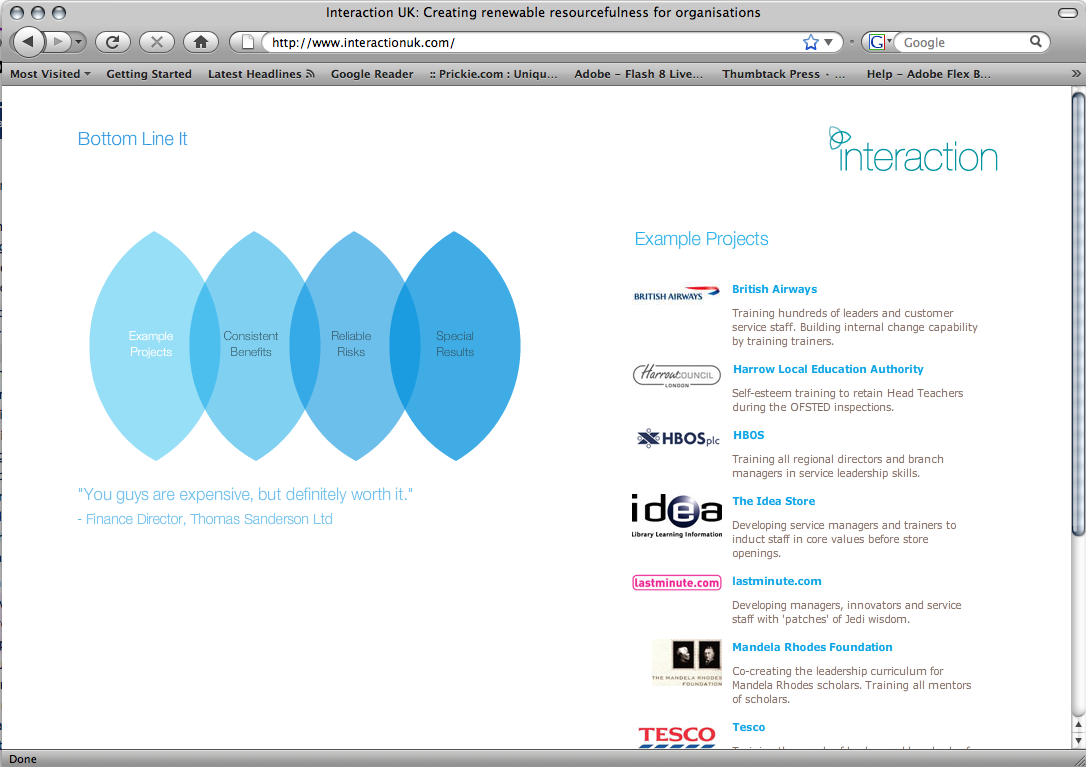Screen dimensions: 1086x767
Task: Select the Special Results segment
Action: coord(455,344)
